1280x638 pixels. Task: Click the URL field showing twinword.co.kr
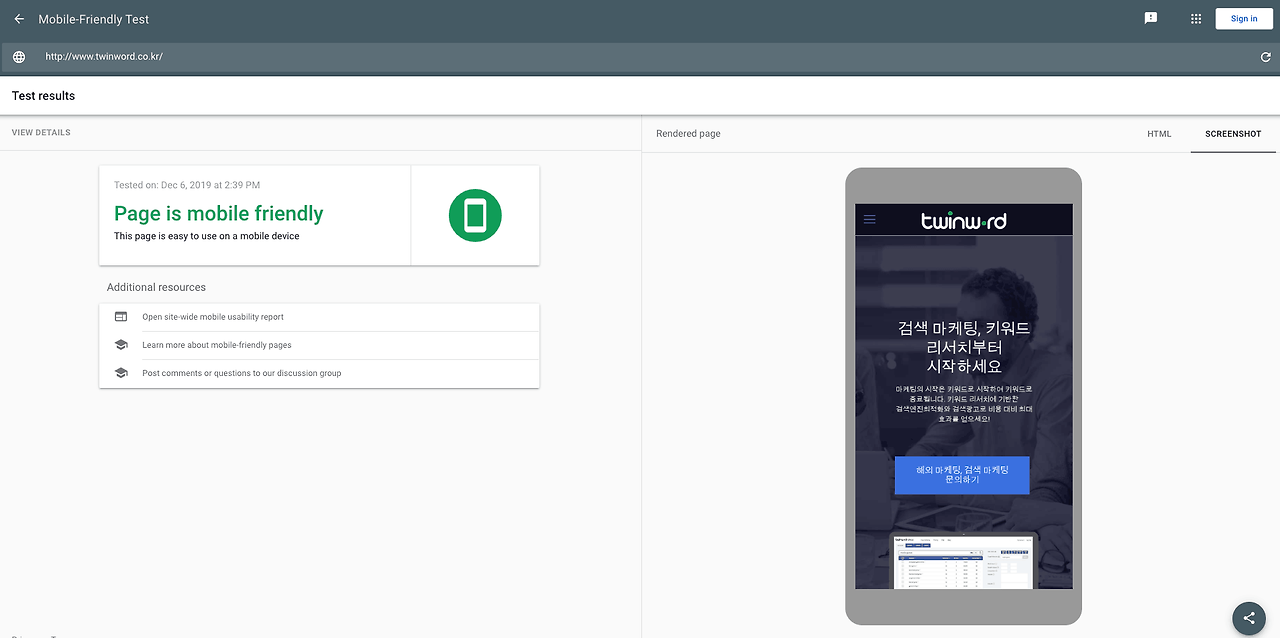click(x=104, y=56)
